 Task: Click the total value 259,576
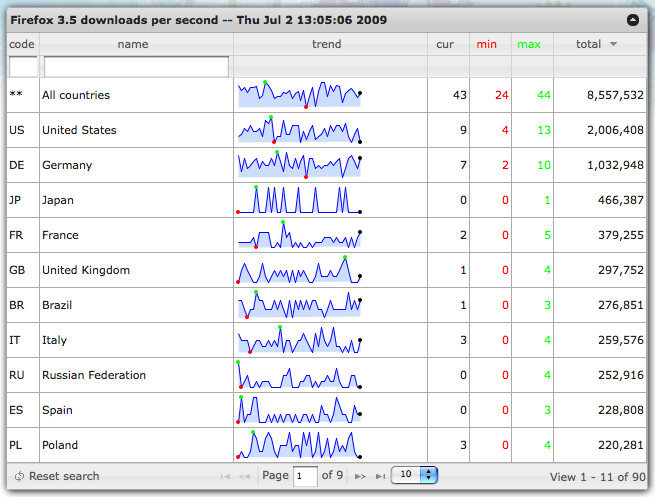coord(621,340)
